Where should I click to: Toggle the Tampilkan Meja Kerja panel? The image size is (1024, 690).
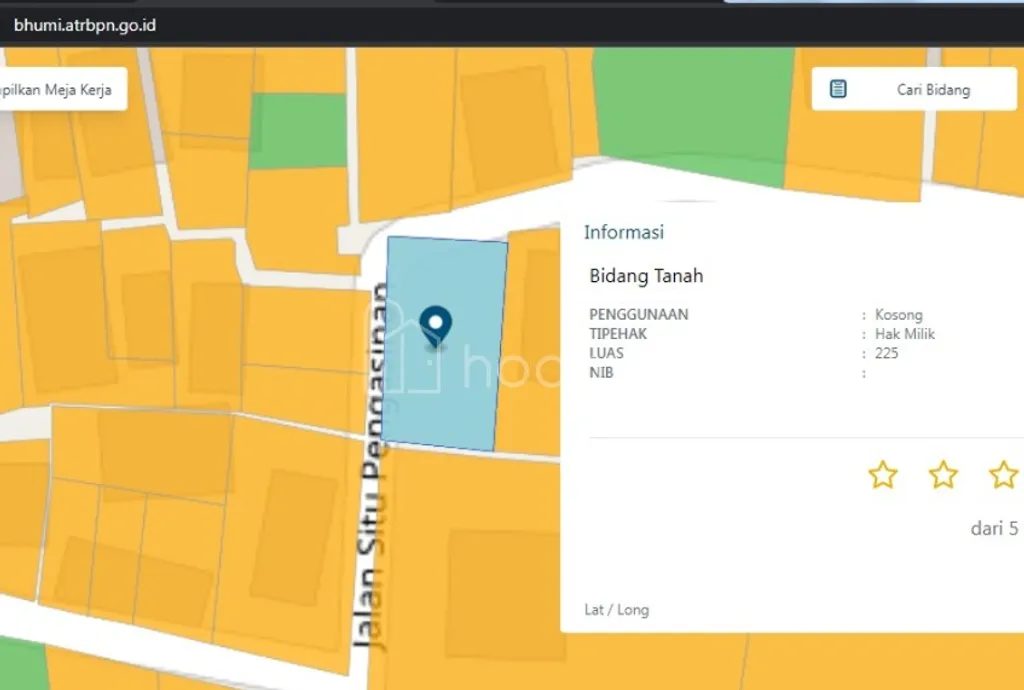click(55, 88)
